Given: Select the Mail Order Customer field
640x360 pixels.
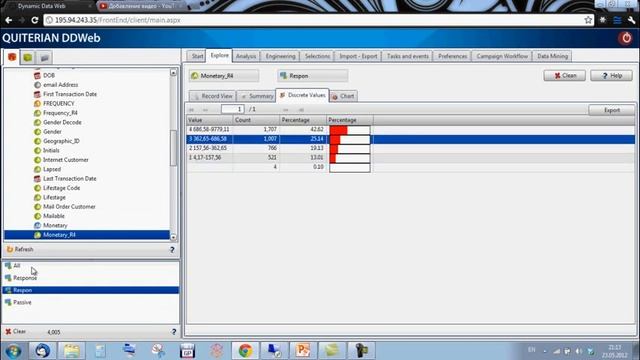Looking at the screenshot, I should [x=69, y=207].
